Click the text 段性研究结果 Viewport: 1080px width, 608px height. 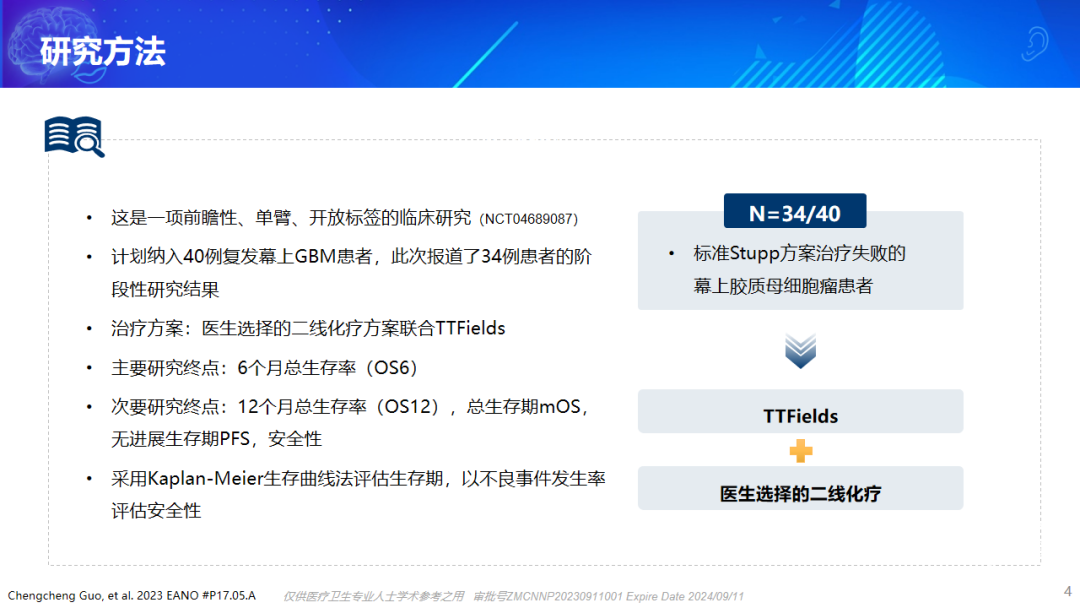point(165,289)
